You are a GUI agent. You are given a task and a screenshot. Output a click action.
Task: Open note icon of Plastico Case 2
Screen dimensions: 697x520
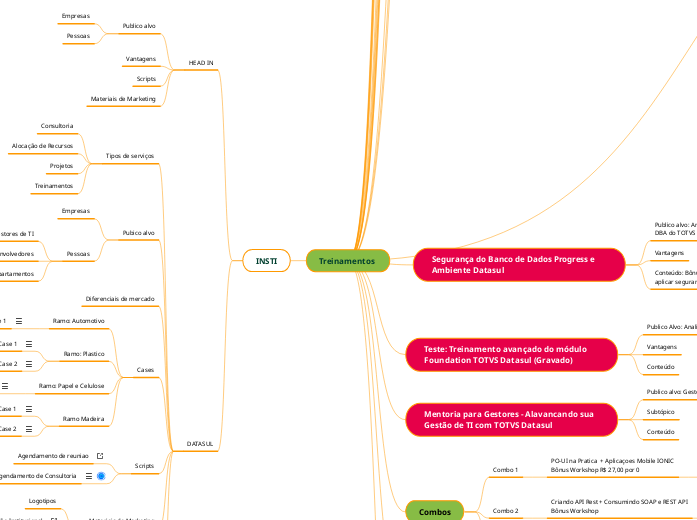(x=29, y=364)
